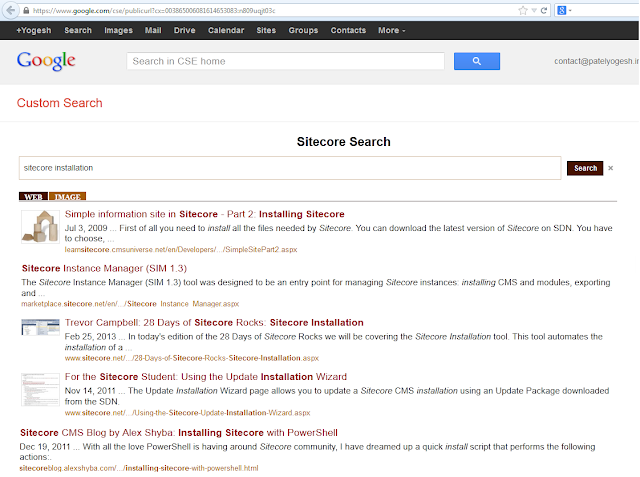
Task: Open Drive from Google bar
Action: (184, 30)
